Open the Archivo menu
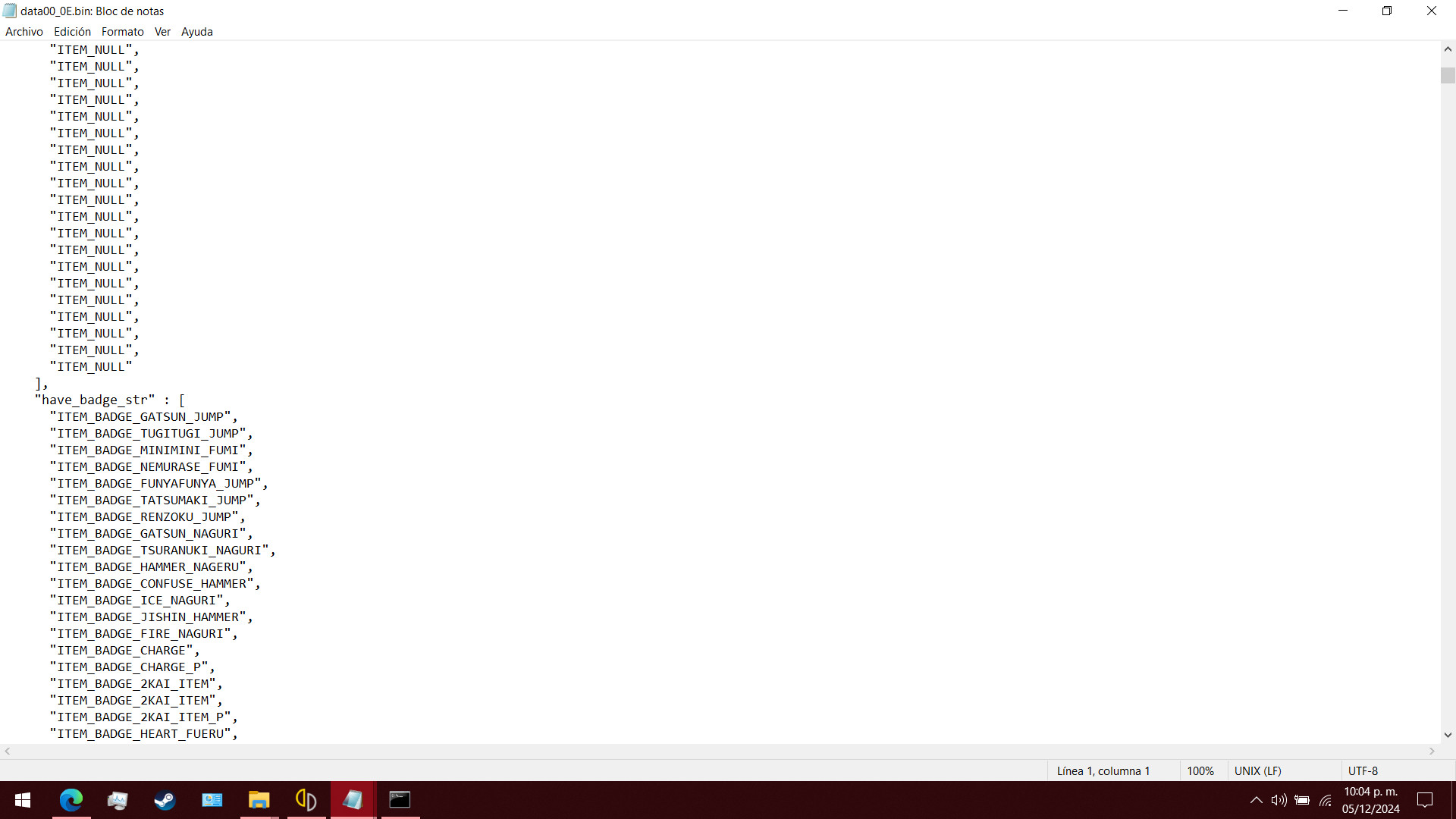The width and height of the screenshot is (1456, 819). 24,32
